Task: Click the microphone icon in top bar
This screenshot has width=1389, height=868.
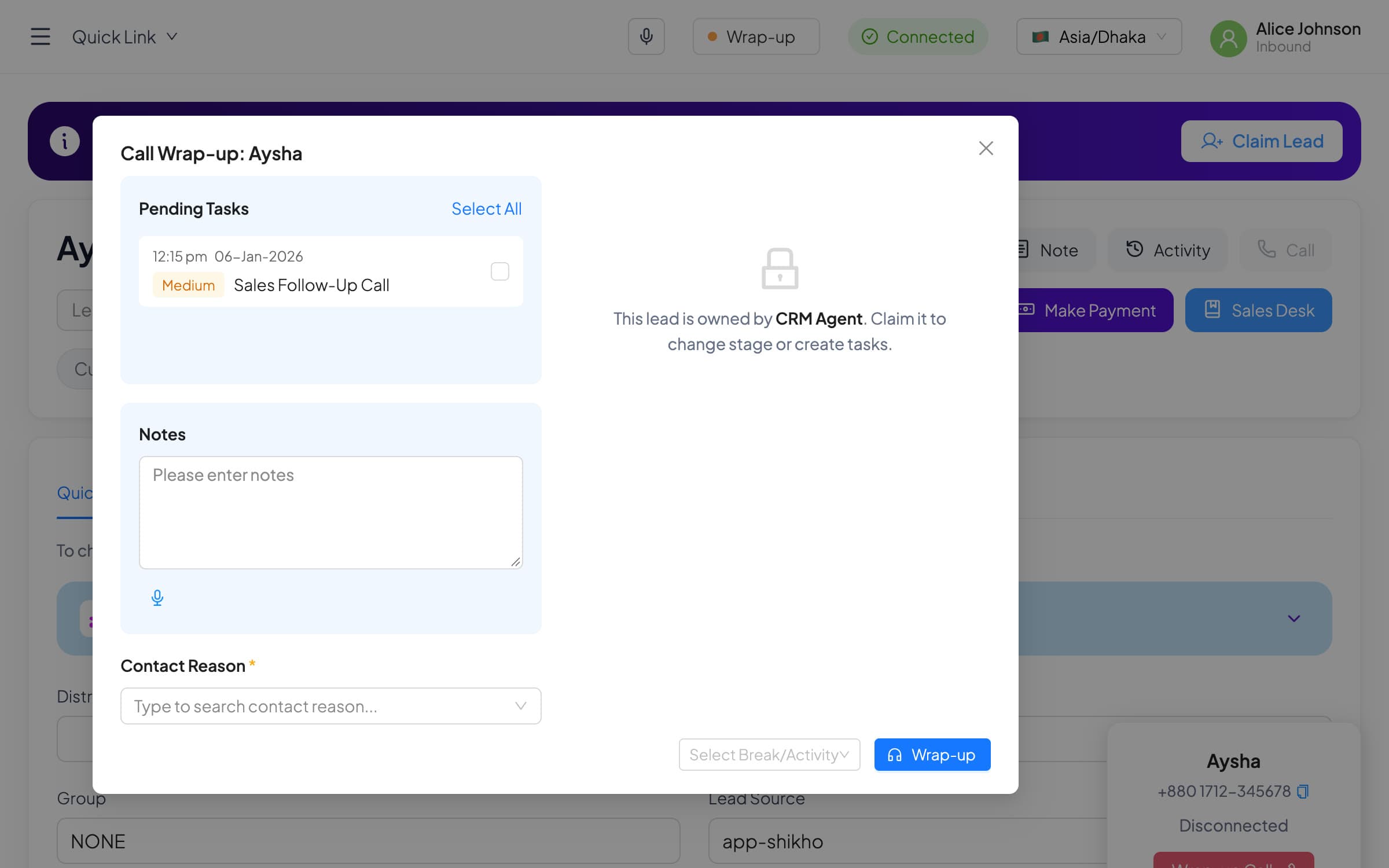Action: (x=646, y=36)
